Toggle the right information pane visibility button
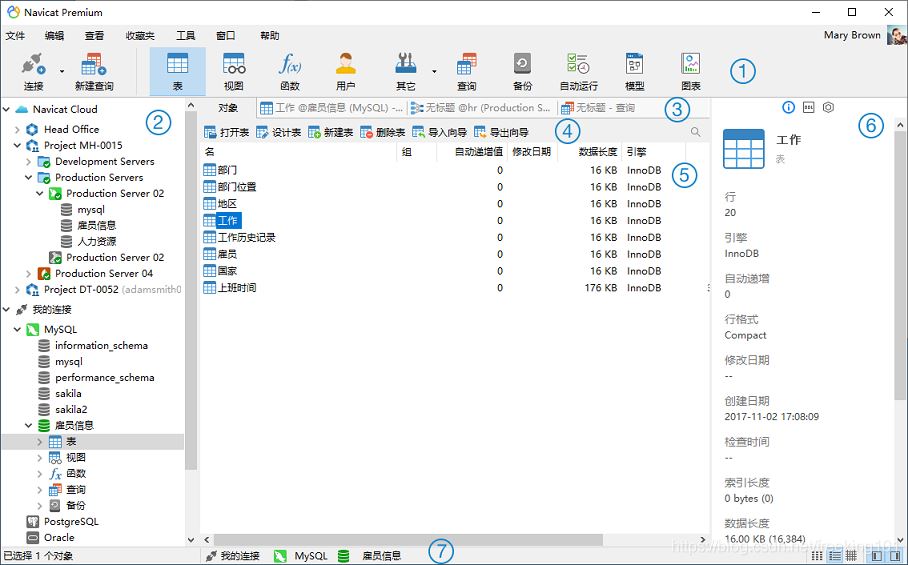This screenshot has height=565, width=908. 894,555
